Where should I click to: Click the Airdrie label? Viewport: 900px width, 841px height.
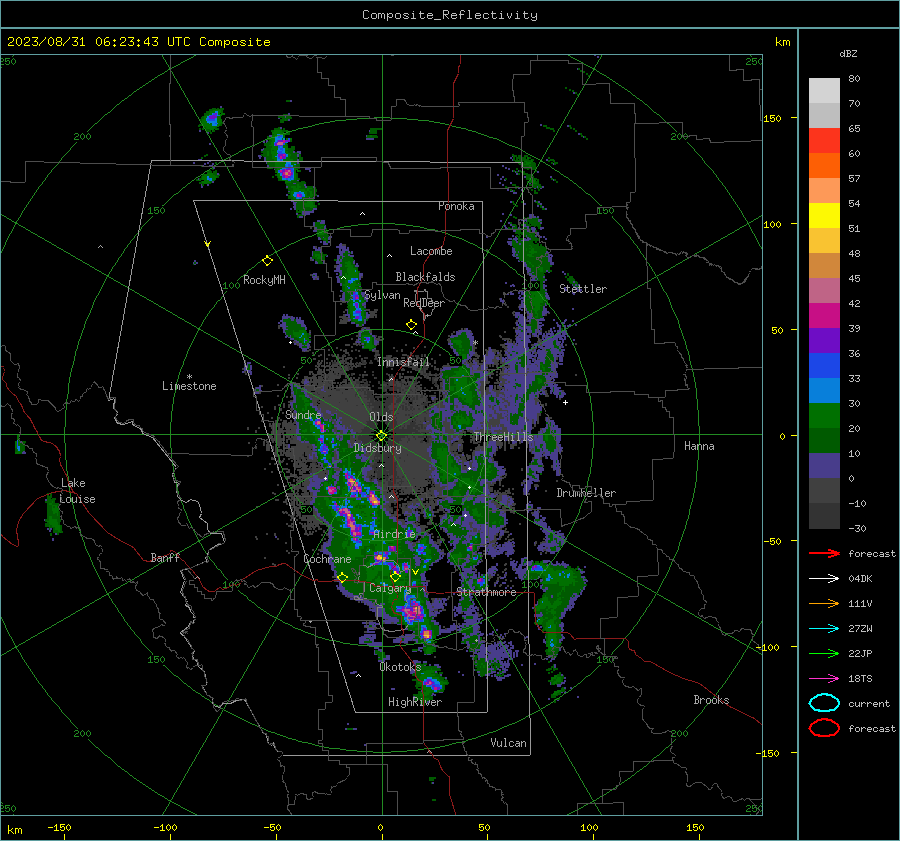394,534
